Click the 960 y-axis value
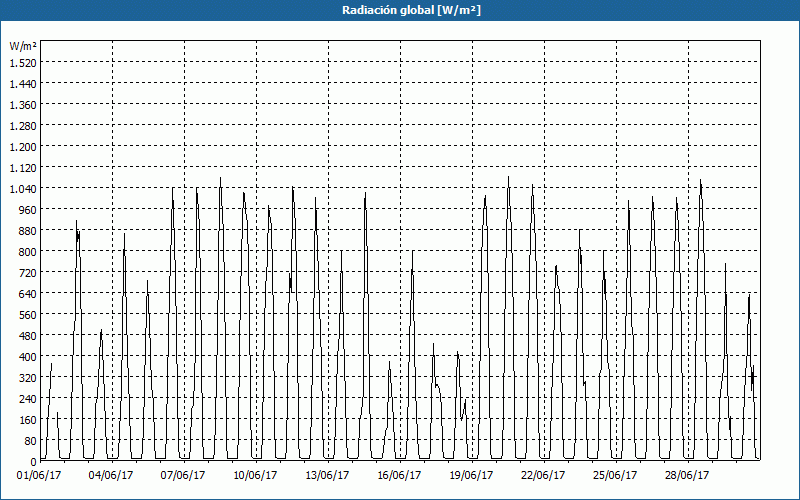This screenshot has width=800, height=500. coord(29,210)
